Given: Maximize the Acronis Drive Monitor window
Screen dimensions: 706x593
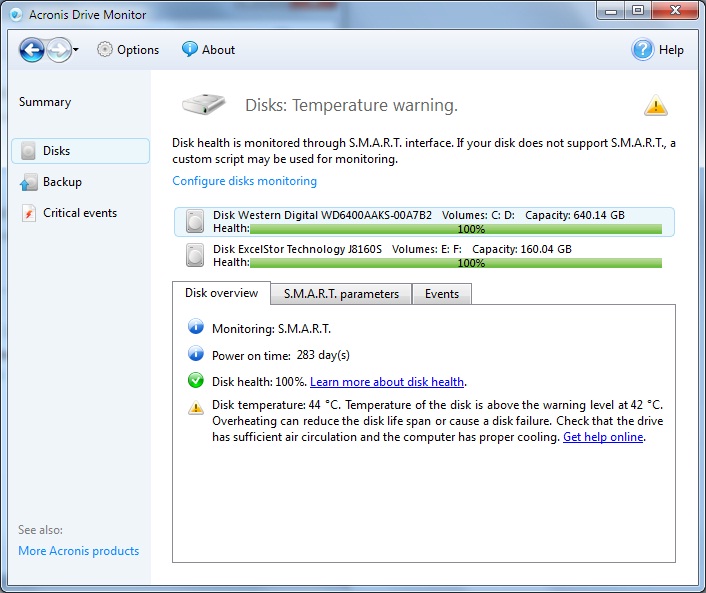Looking at the screenshot, I should 638,11.
